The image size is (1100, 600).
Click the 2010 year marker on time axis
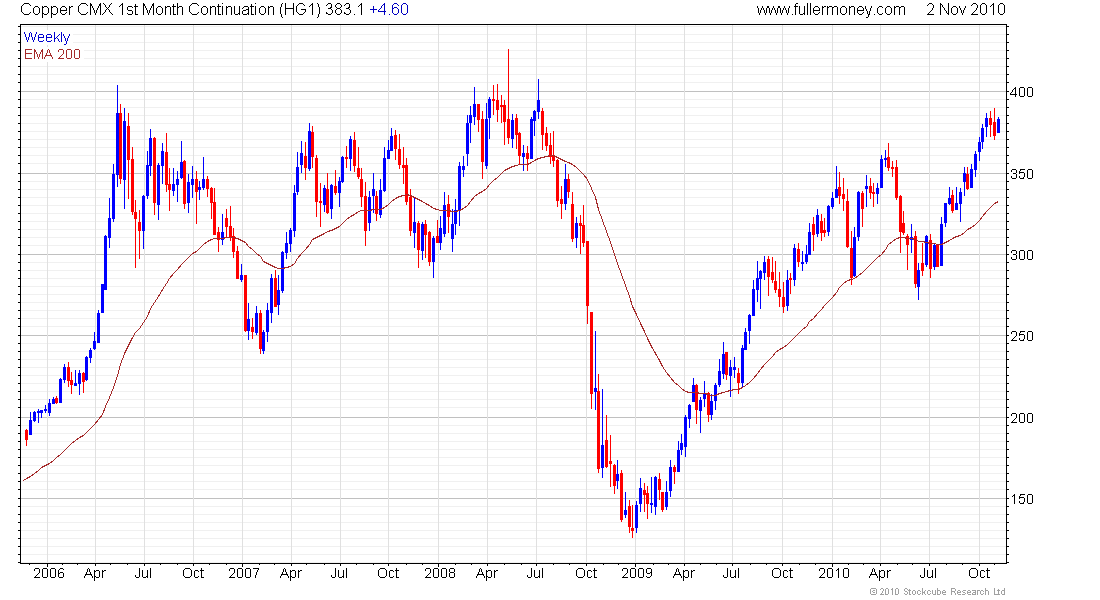833,573
